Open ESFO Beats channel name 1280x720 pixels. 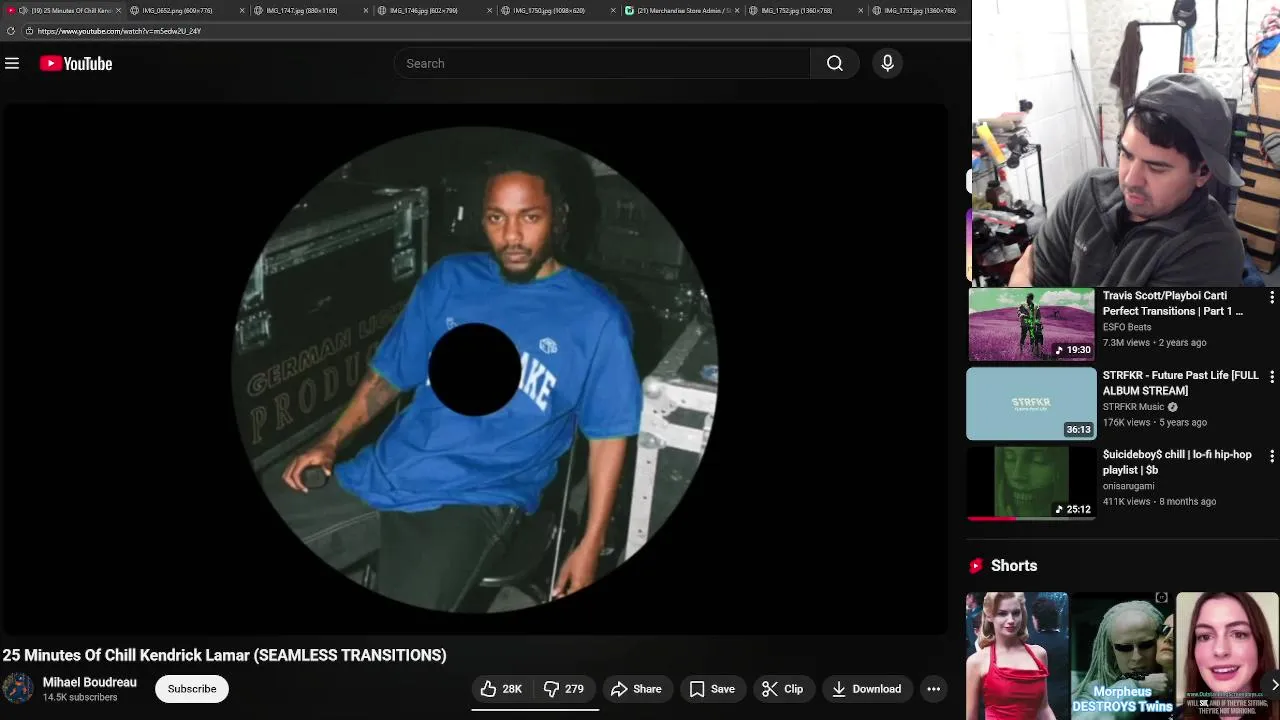(x=1127, y=327)
